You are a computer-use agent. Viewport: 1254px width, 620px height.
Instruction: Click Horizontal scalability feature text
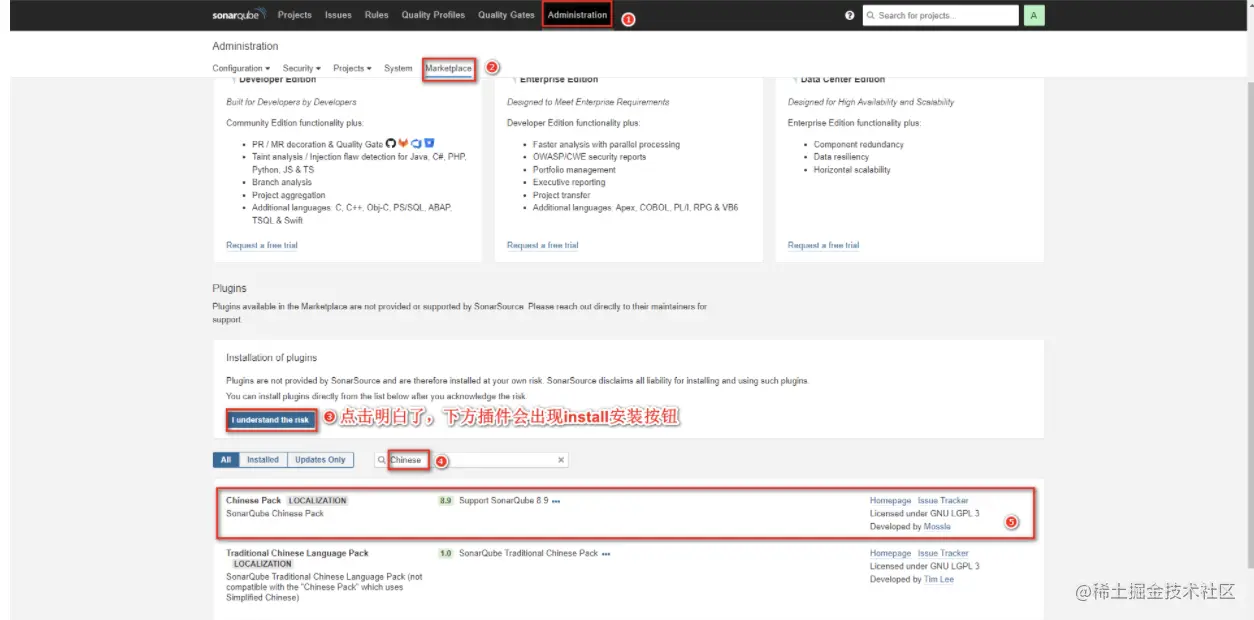[852, 170]
